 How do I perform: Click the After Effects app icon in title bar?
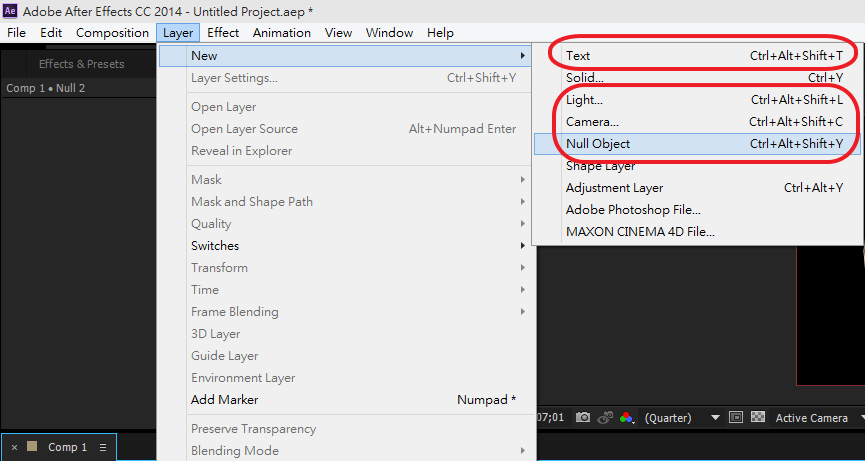pos(10,10)
